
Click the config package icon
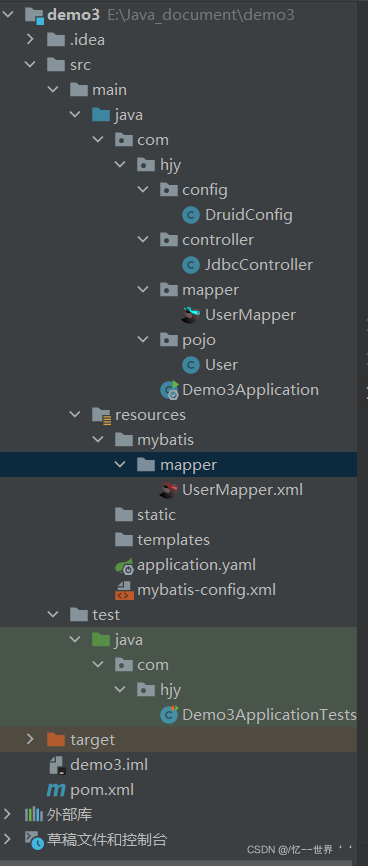coord(169,190)
